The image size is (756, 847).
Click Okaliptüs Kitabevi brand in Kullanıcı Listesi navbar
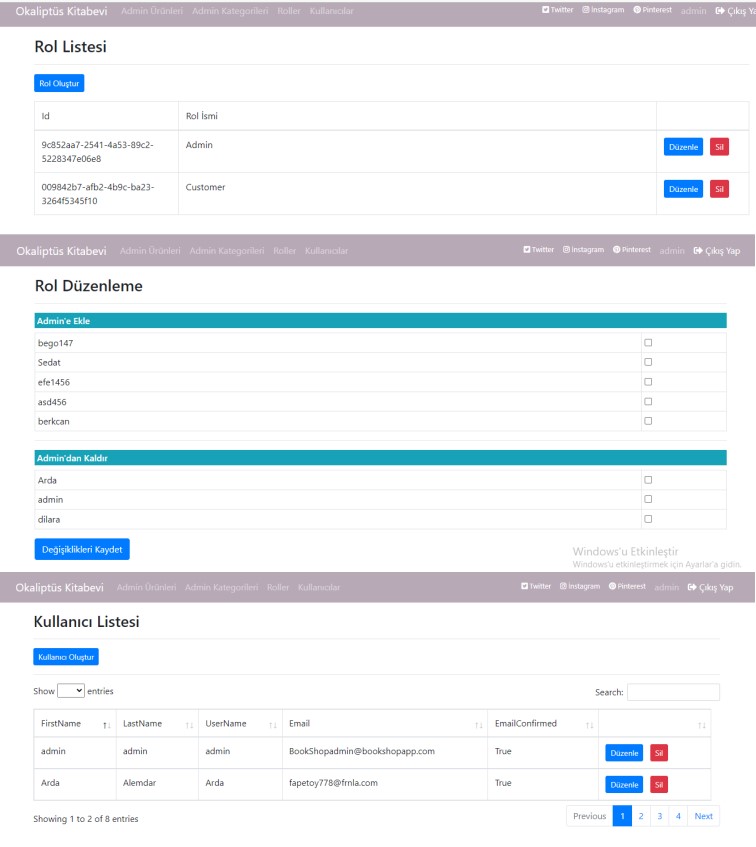point(59,587)
